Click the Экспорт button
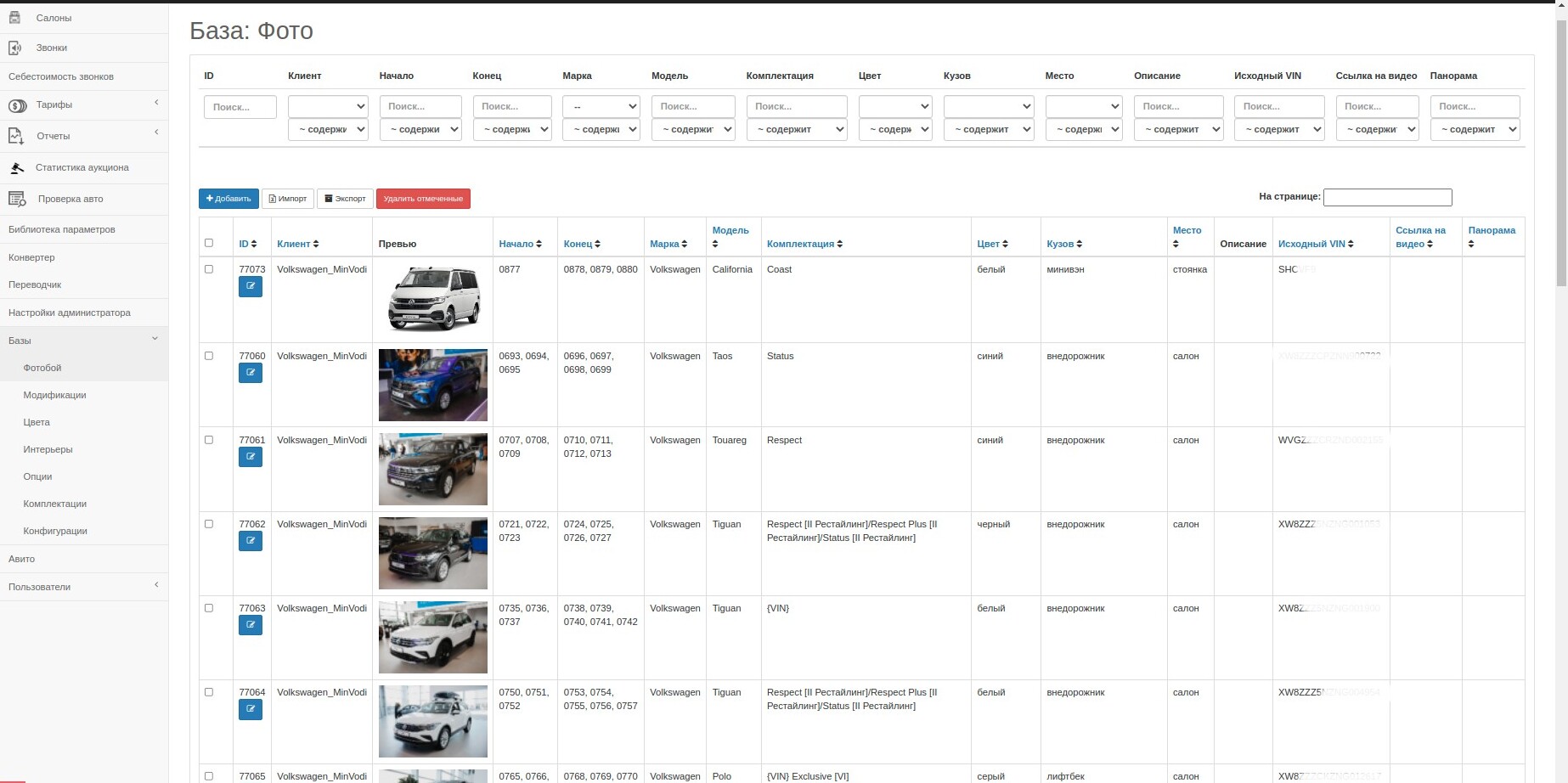This screenshot has width=1568, height=783. click(345, 199)
